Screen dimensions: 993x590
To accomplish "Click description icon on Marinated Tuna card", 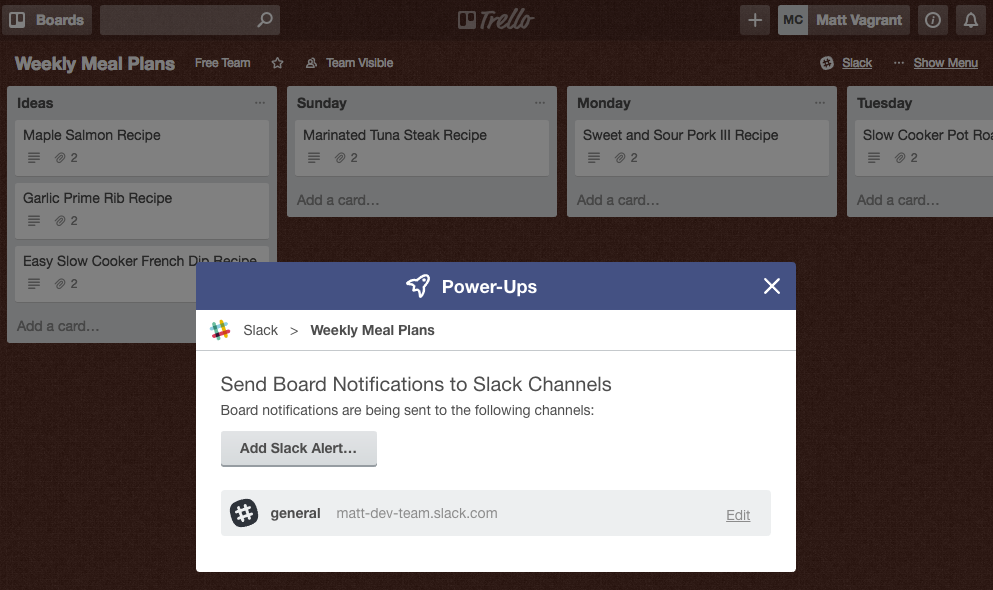I will [x=314, y=158].
